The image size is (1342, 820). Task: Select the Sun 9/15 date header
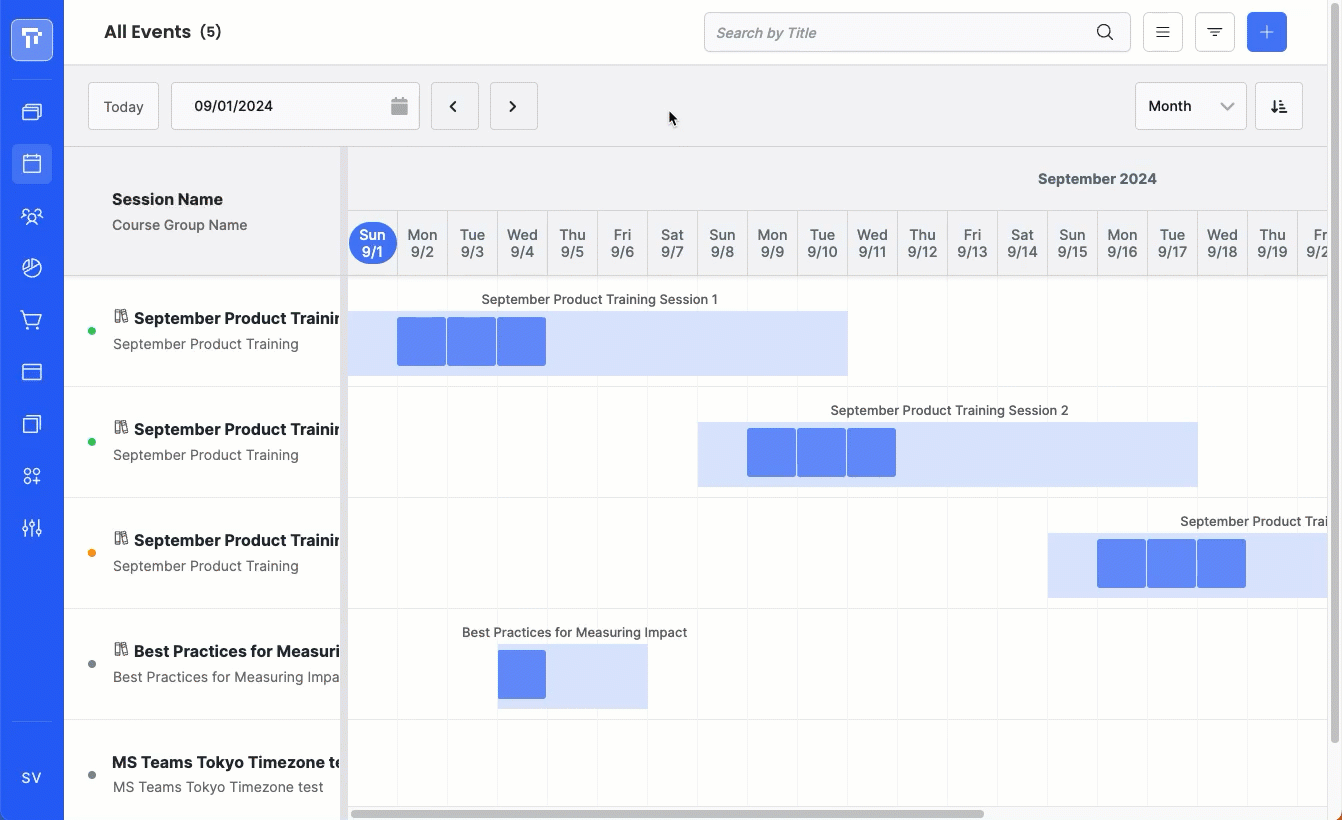point(1072,243)
